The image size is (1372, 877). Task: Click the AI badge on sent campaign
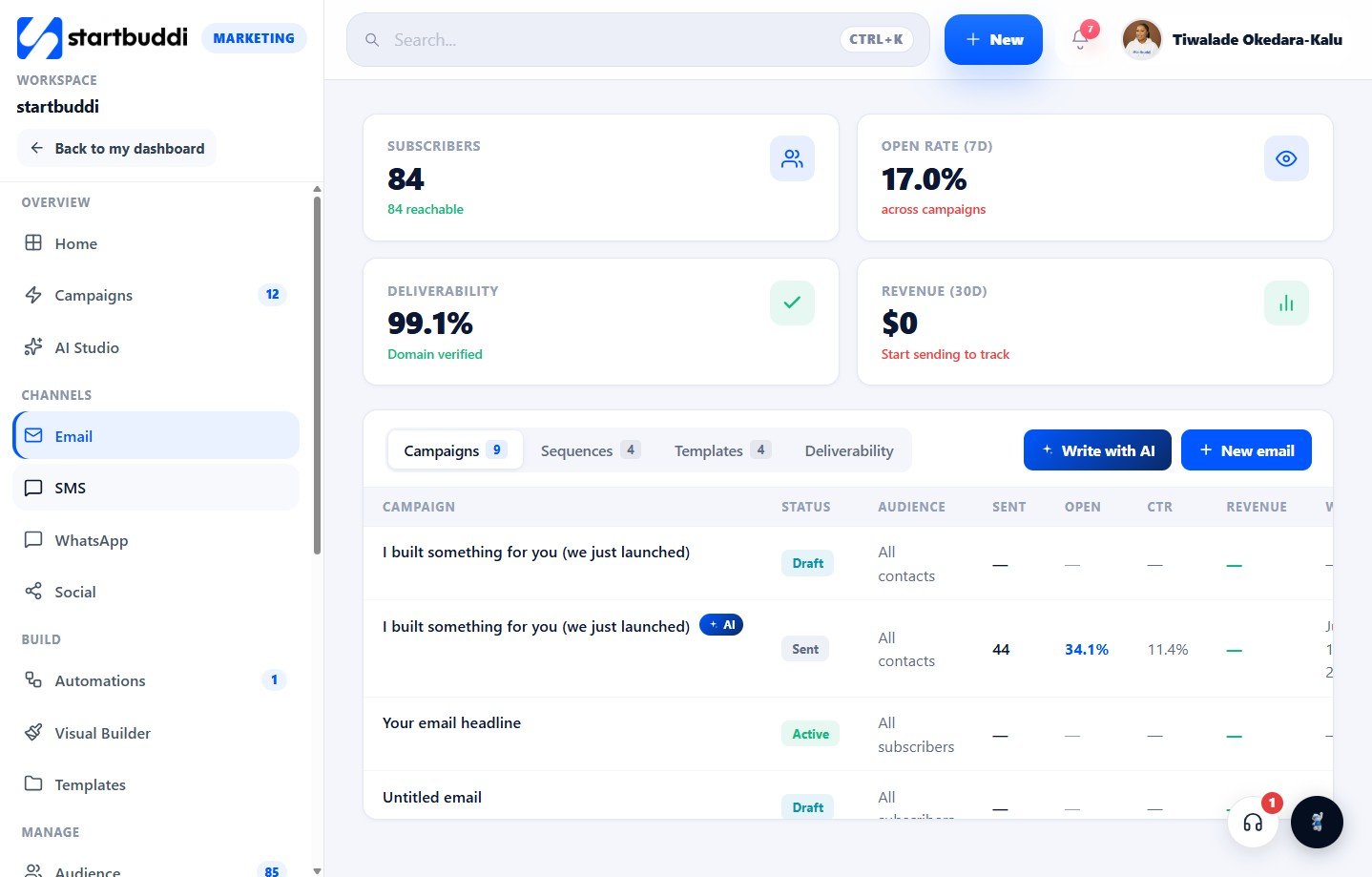tap(721, 624)
